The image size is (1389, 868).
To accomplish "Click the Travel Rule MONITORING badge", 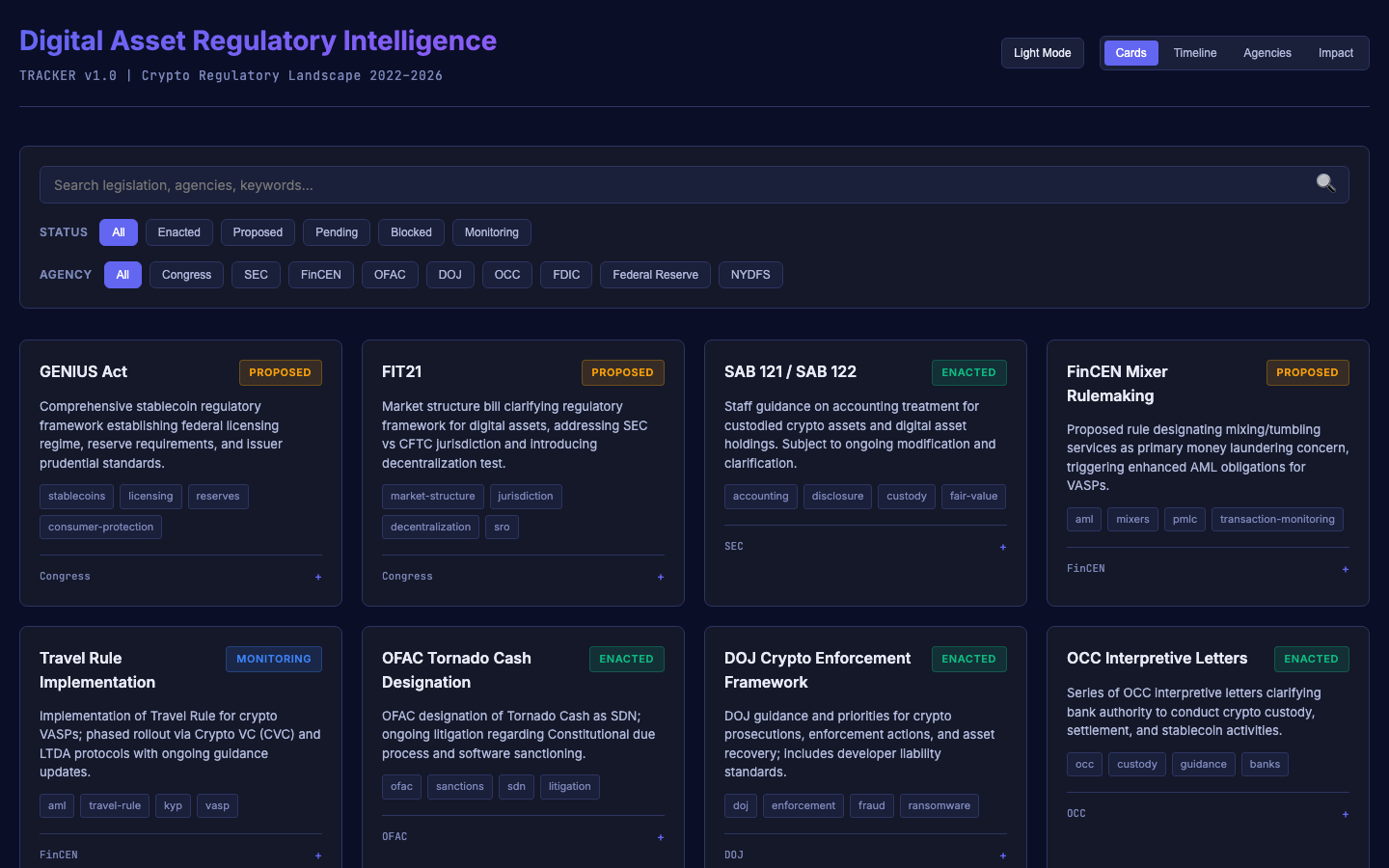I will 273,659.
